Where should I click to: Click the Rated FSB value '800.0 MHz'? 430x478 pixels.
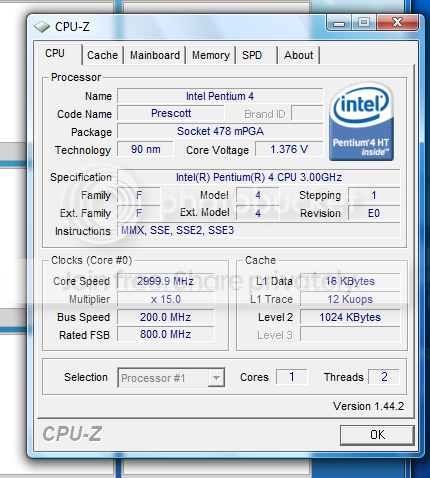(165, 334)
